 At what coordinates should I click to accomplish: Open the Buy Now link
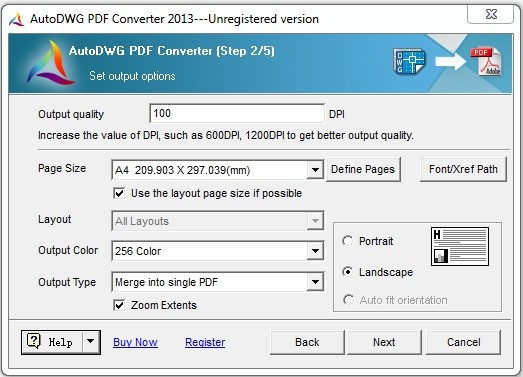click(135, 342)
